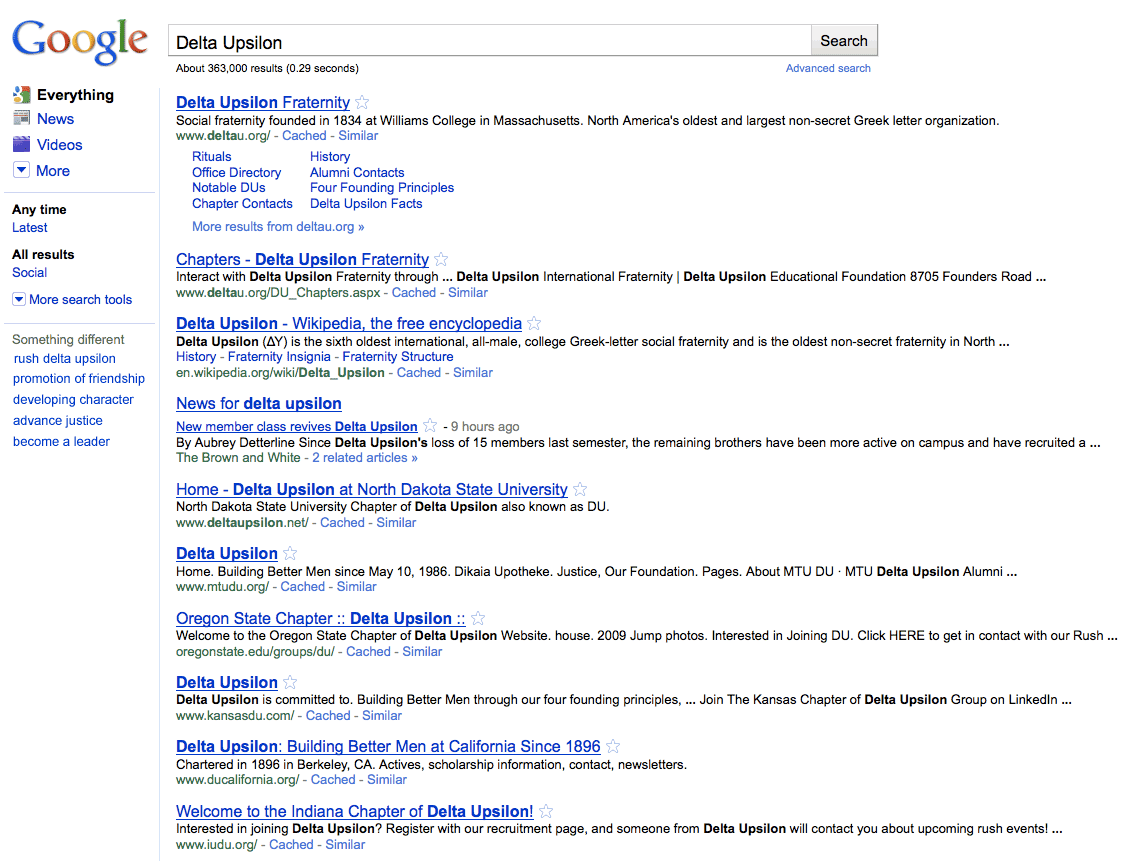Image resolution: width=1131 pixels, height=861 pixels.
Task: Open New member class revives Delta Upsilon article
Action: point(296,426)
